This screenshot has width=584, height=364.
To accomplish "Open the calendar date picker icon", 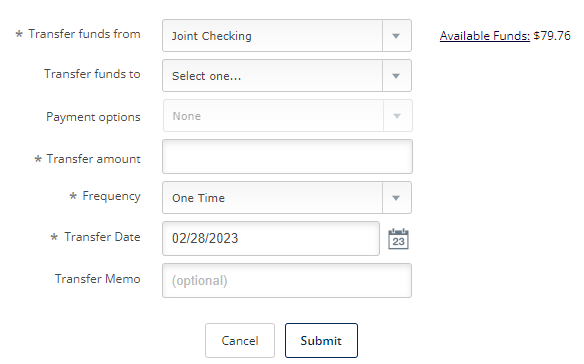I will pos(398,239).
